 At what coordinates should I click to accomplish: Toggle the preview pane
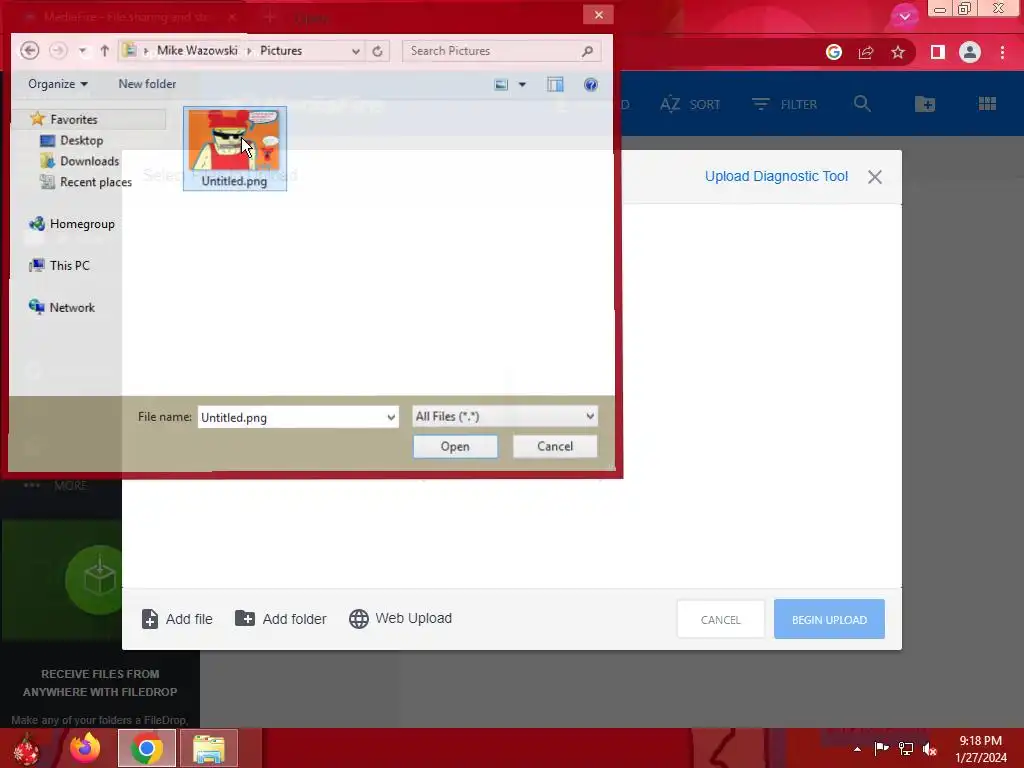click(x=555, y=84)
